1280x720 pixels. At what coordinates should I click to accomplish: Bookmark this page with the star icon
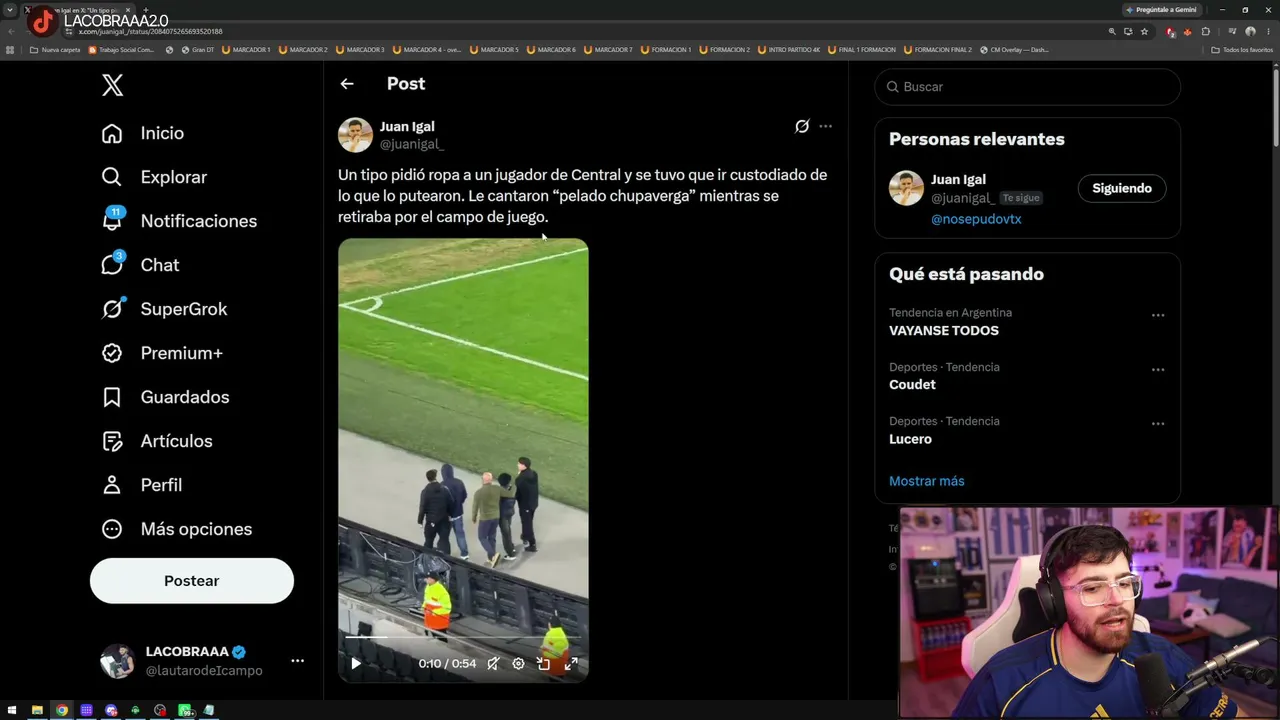tap(1145, 32)
